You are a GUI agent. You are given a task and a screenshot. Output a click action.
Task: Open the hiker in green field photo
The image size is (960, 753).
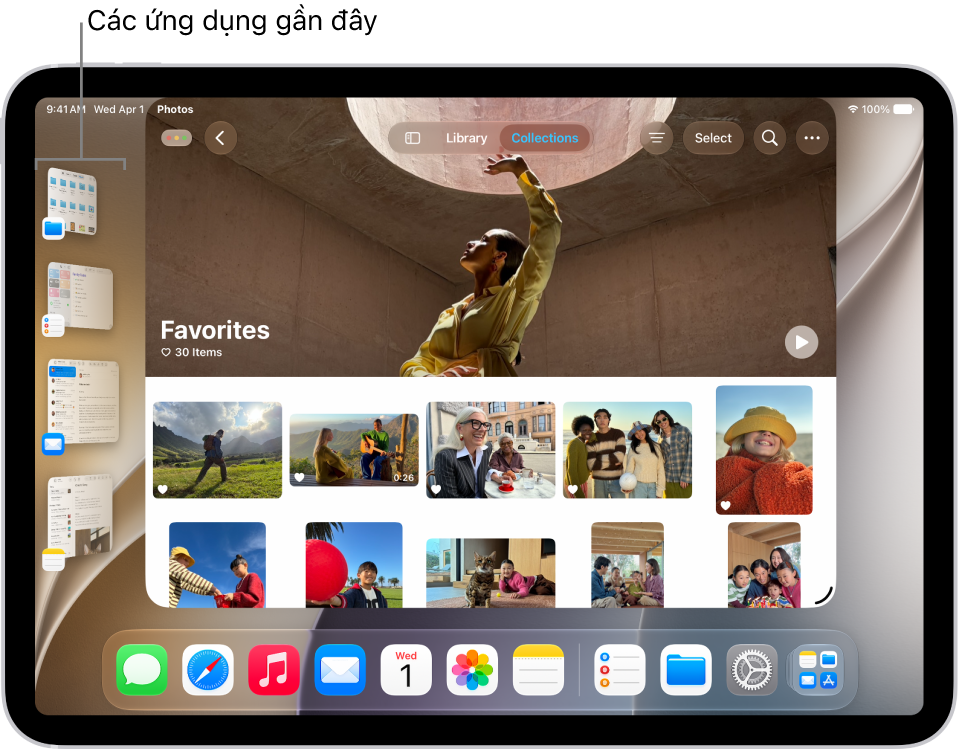[217, 450]
